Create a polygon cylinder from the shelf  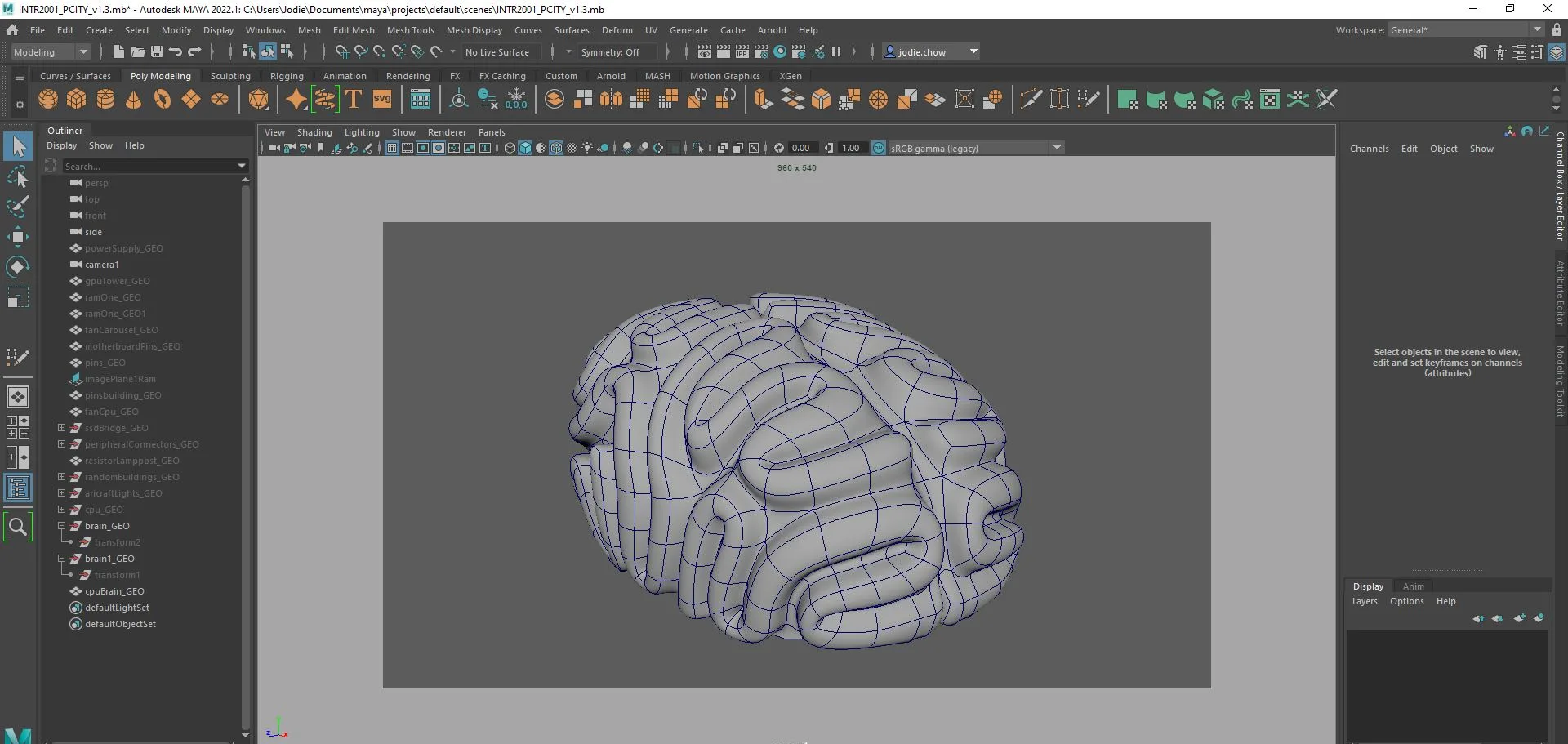coord(105,100)
